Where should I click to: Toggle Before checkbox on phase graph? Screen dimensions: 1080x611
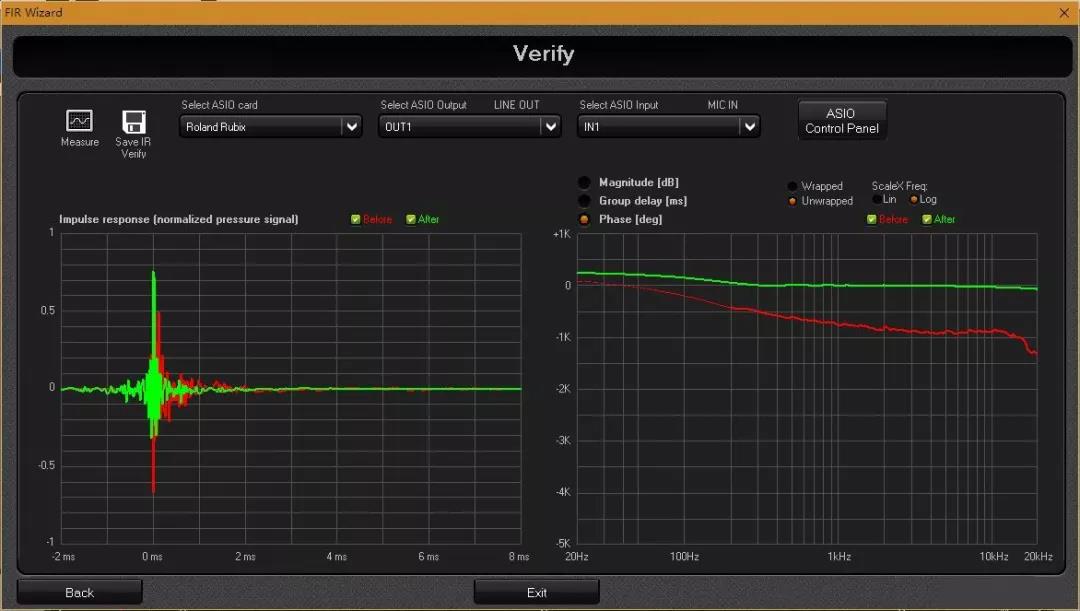pyautogui.click(x=872, y=219)
